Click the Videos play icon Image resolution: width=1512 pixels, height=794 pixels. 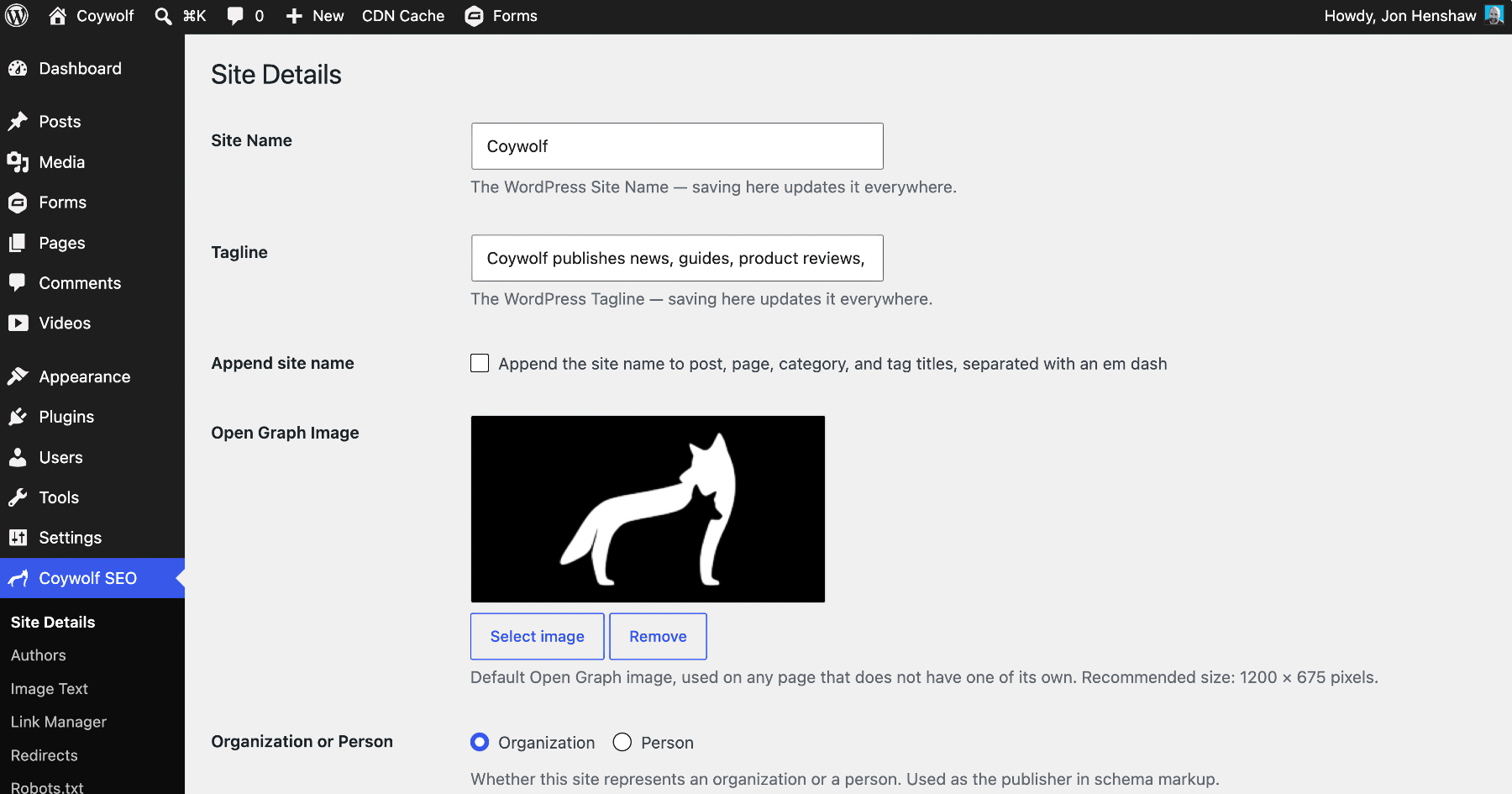pyautogui.click(x=18, y=323)
